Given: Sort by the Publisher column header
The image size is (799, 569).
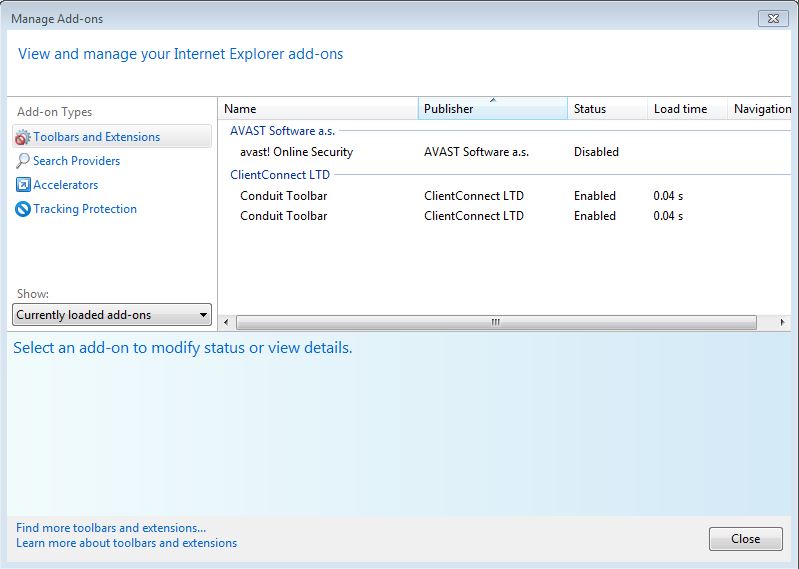Looking at the screenshot, I should tap(493, 109).
